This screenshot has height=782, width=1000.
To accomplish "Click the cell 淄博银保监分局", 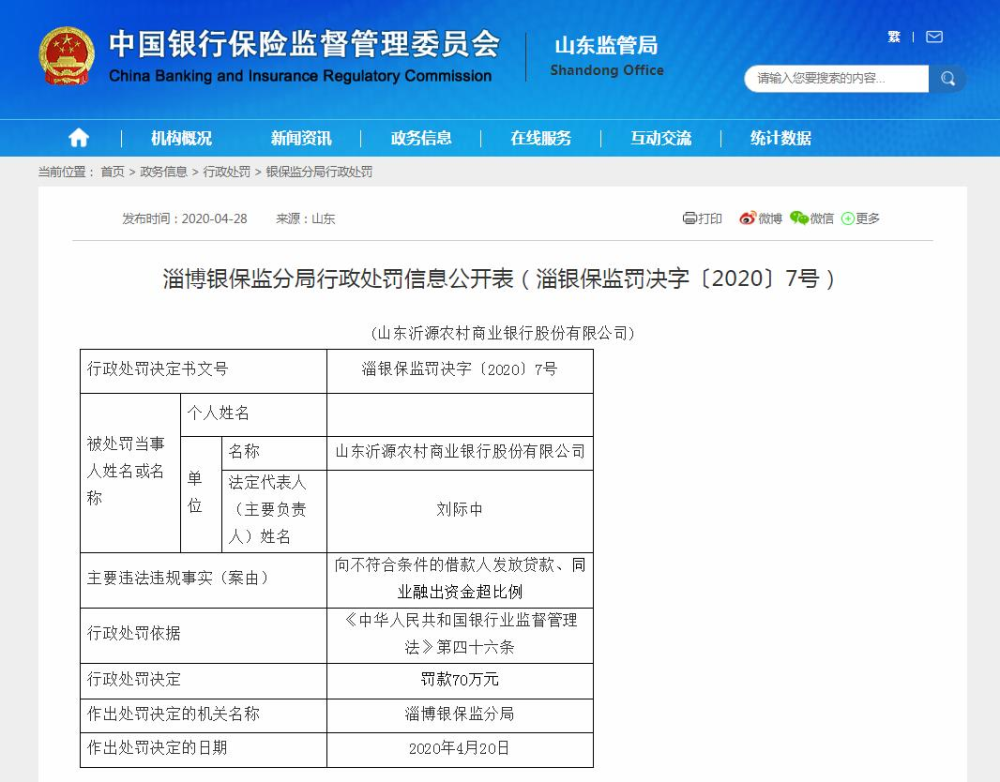I will 460,714.
